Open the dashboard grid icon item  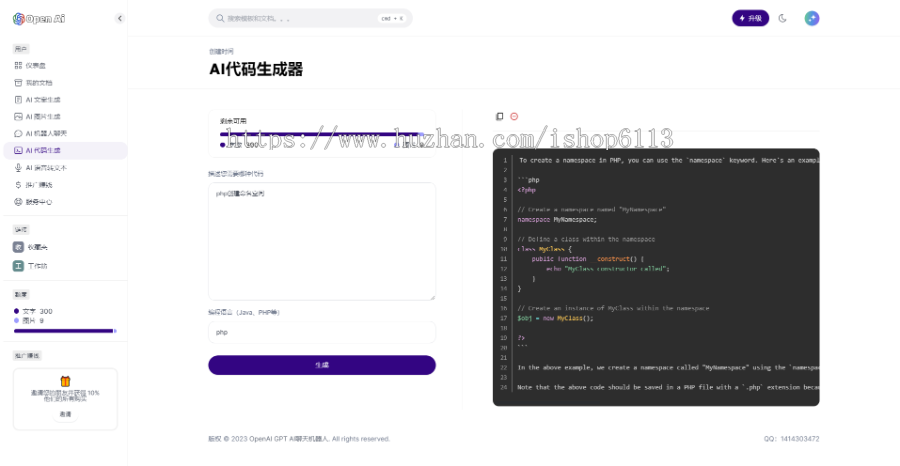point(65,65)
